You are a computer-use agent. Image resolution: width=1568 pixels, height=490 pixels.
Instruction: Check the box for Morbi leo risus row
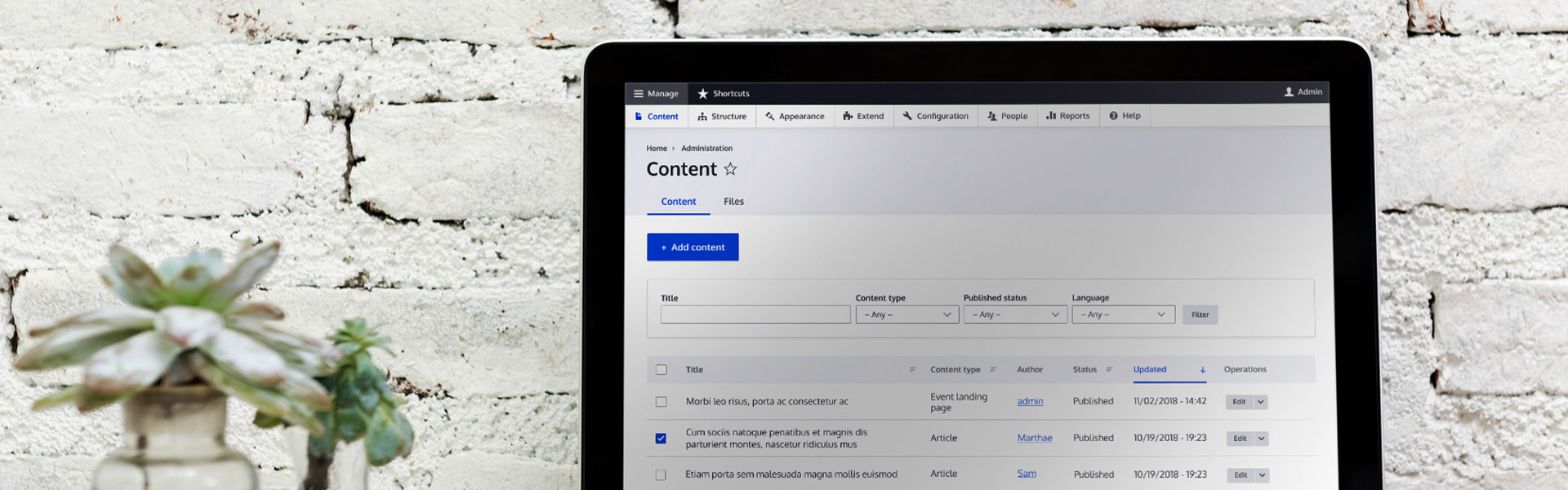[661, 402]
